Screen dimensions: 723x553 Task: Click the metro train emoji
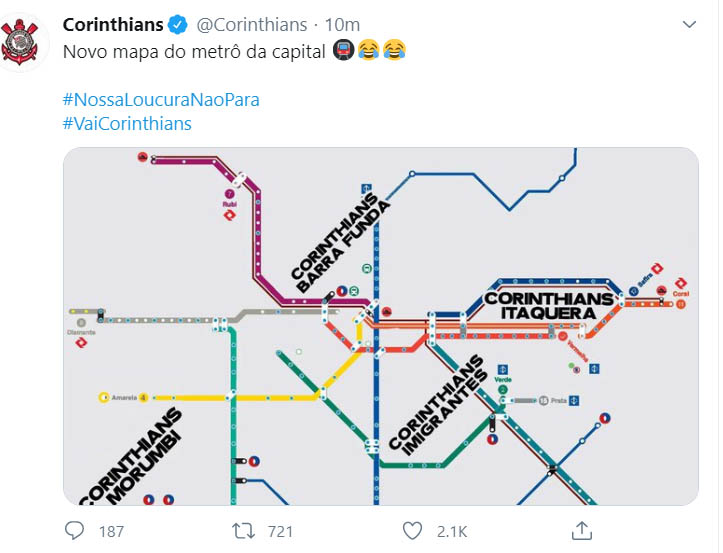tap(342, 51)
